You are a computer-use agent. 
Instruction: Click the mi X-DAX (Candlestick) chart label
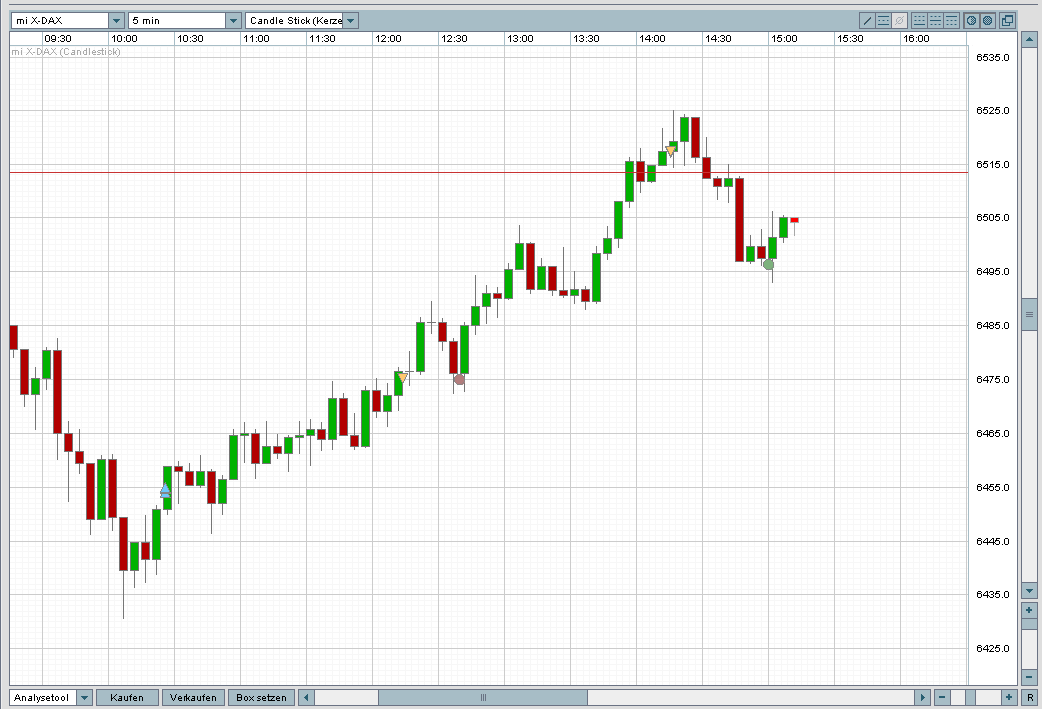66,52
